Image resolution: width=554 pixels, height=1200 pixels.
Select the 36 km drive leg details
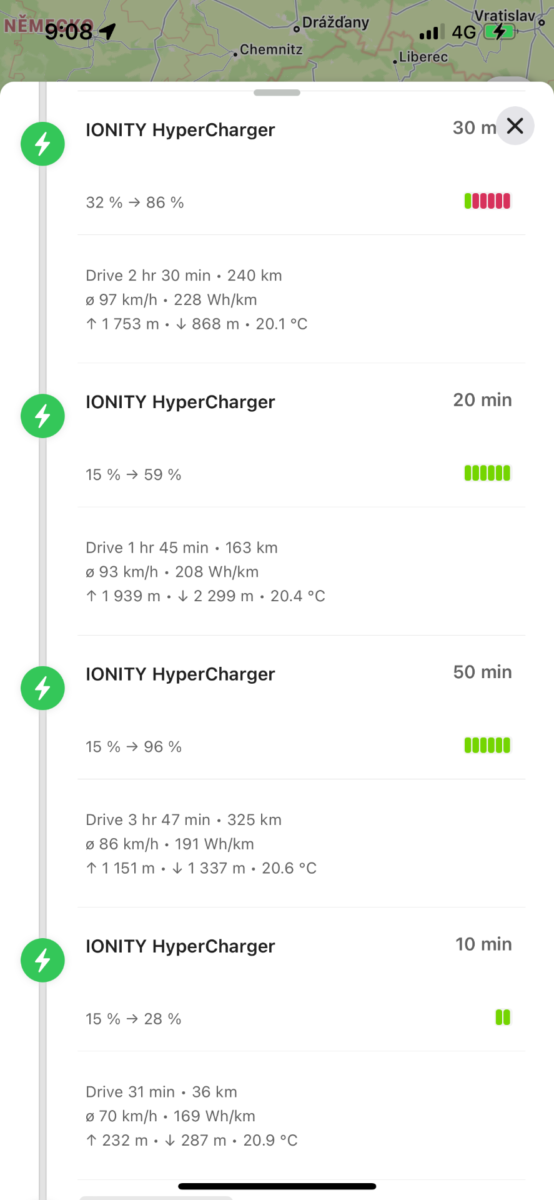[x=301, y=1115]
